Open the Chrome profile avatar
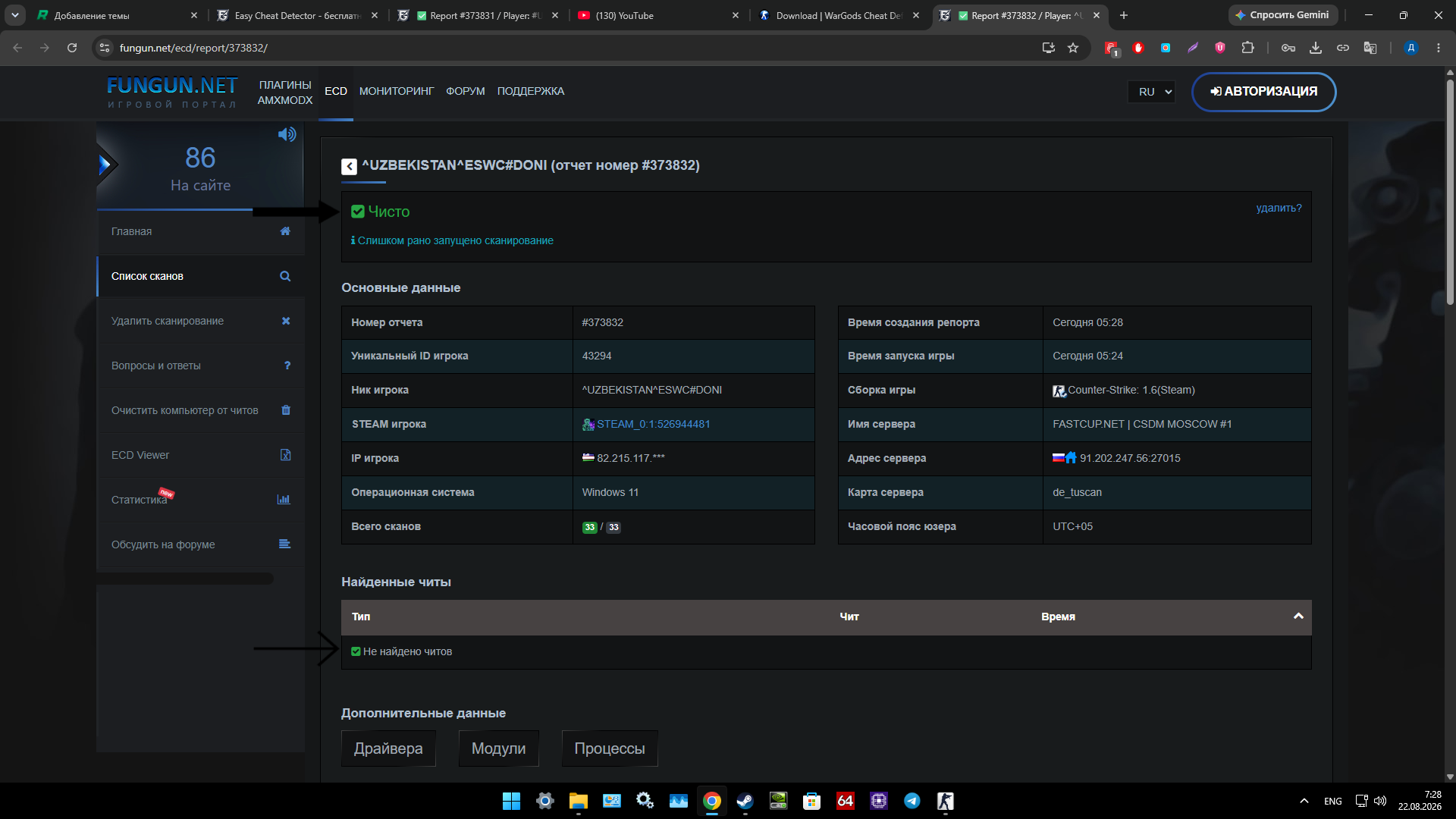Viewport: 1456px width, 819px height. [x=1411, y=48]
